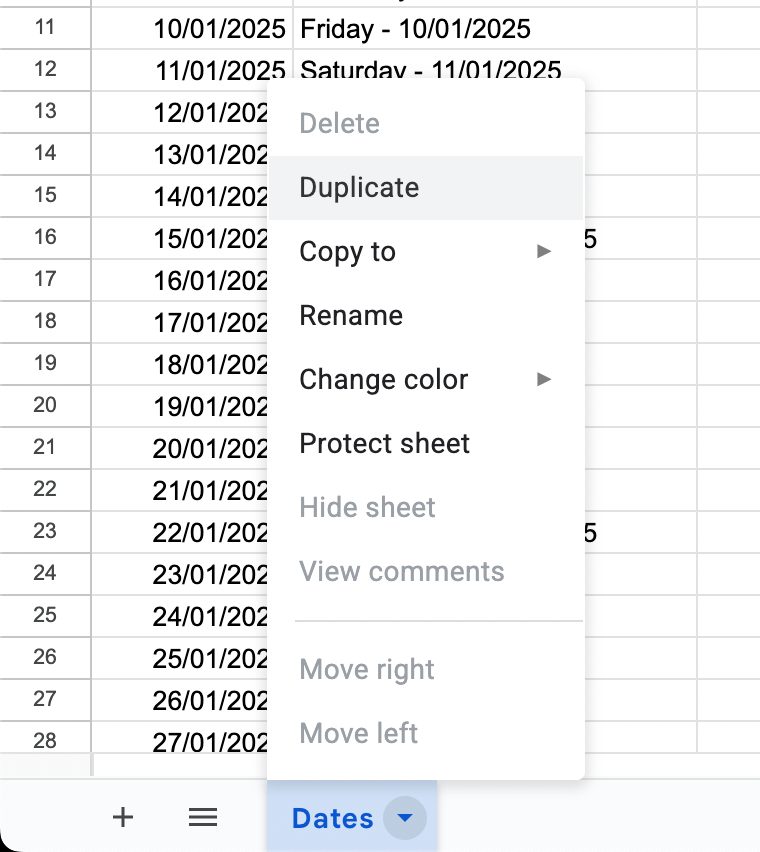Choose Move right in the menu
This screenshot has width=760, height=852.
[x=366, y=670]
